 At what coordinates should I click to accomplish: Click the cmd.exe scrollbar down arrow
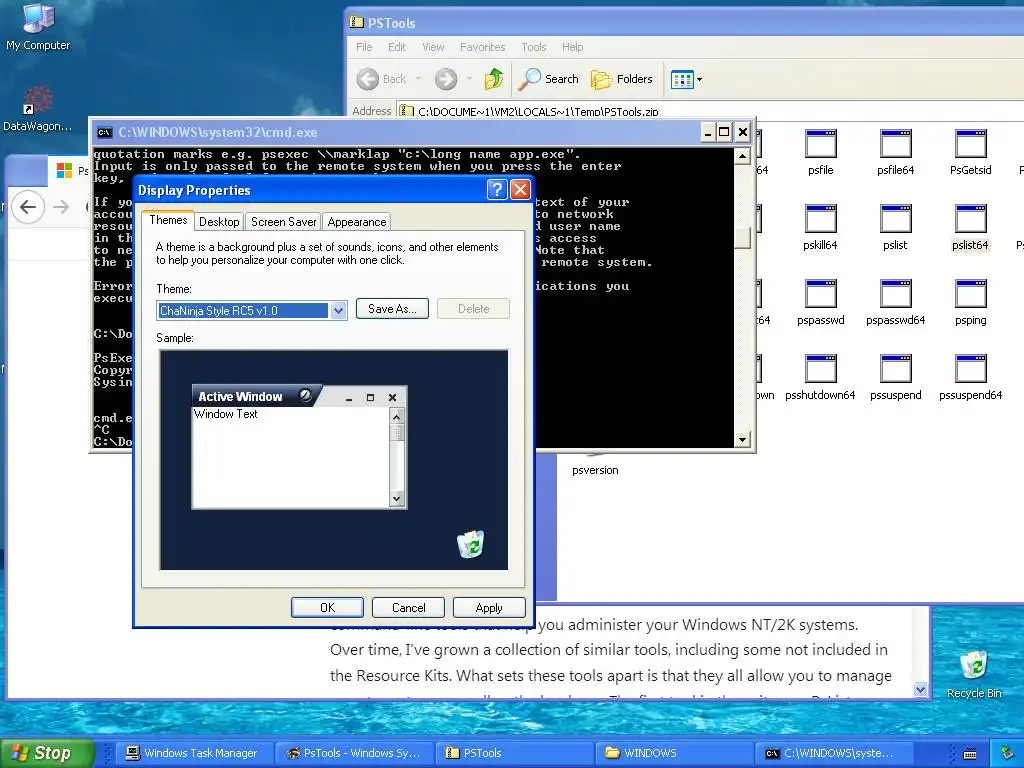click(x=742, y=440)
